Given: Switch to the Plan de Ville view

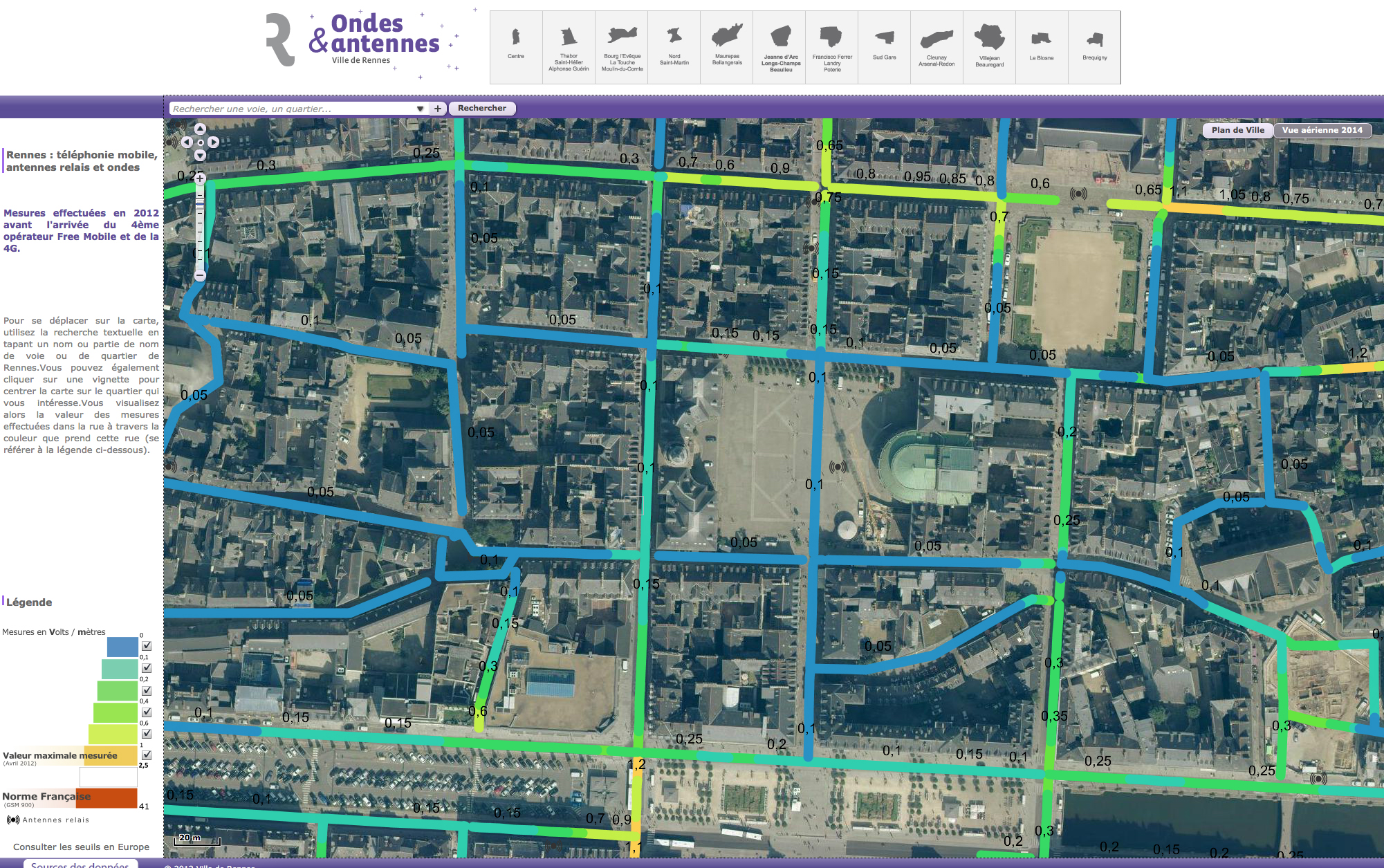Looking at the screenshot, I should (x=1237, y=130).
